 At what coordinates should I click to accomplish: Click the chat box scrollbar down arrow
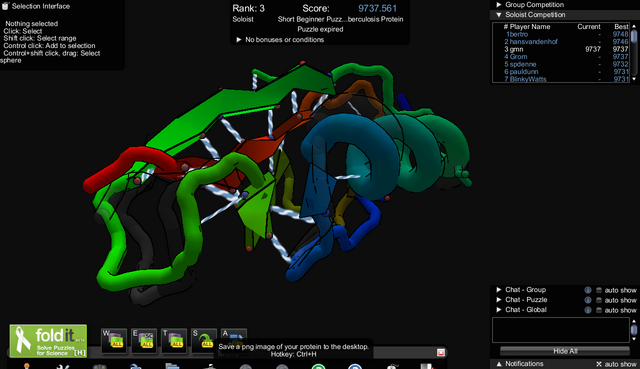(x=634, y=339)
